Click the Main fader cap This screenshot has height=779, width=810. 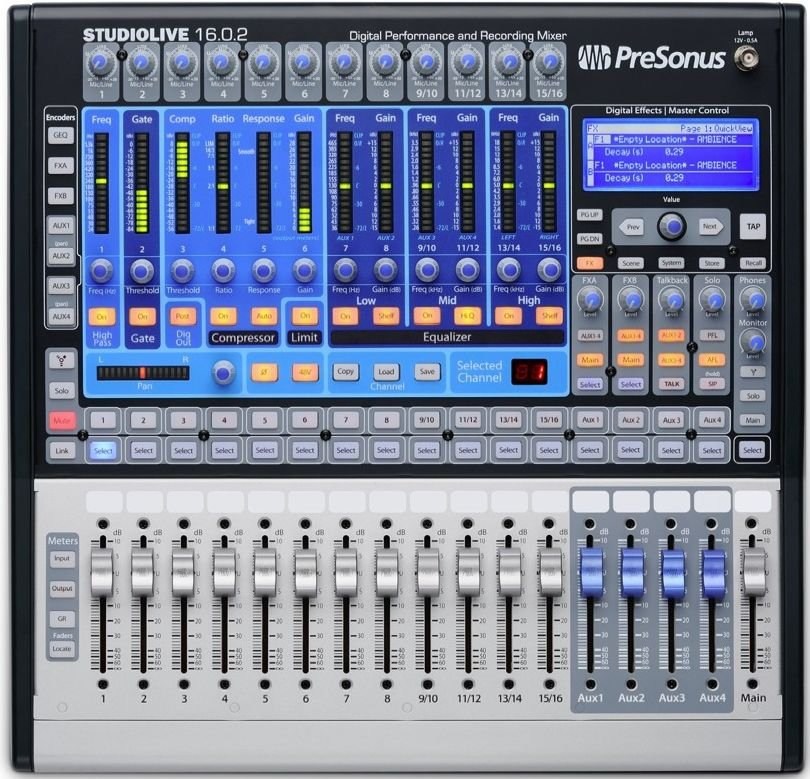tap(753, 573)
